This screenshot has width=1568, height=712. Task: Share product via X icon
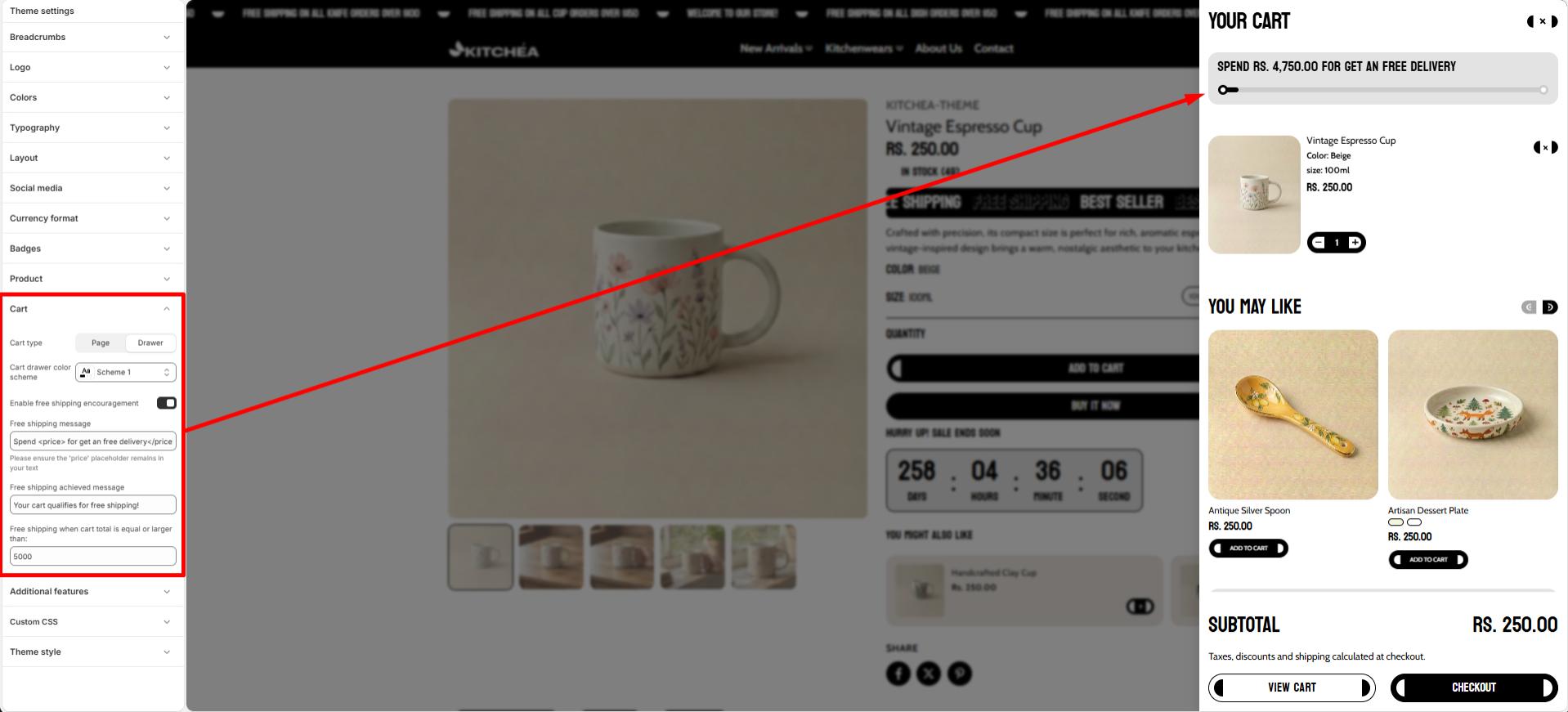coord(929,674)
